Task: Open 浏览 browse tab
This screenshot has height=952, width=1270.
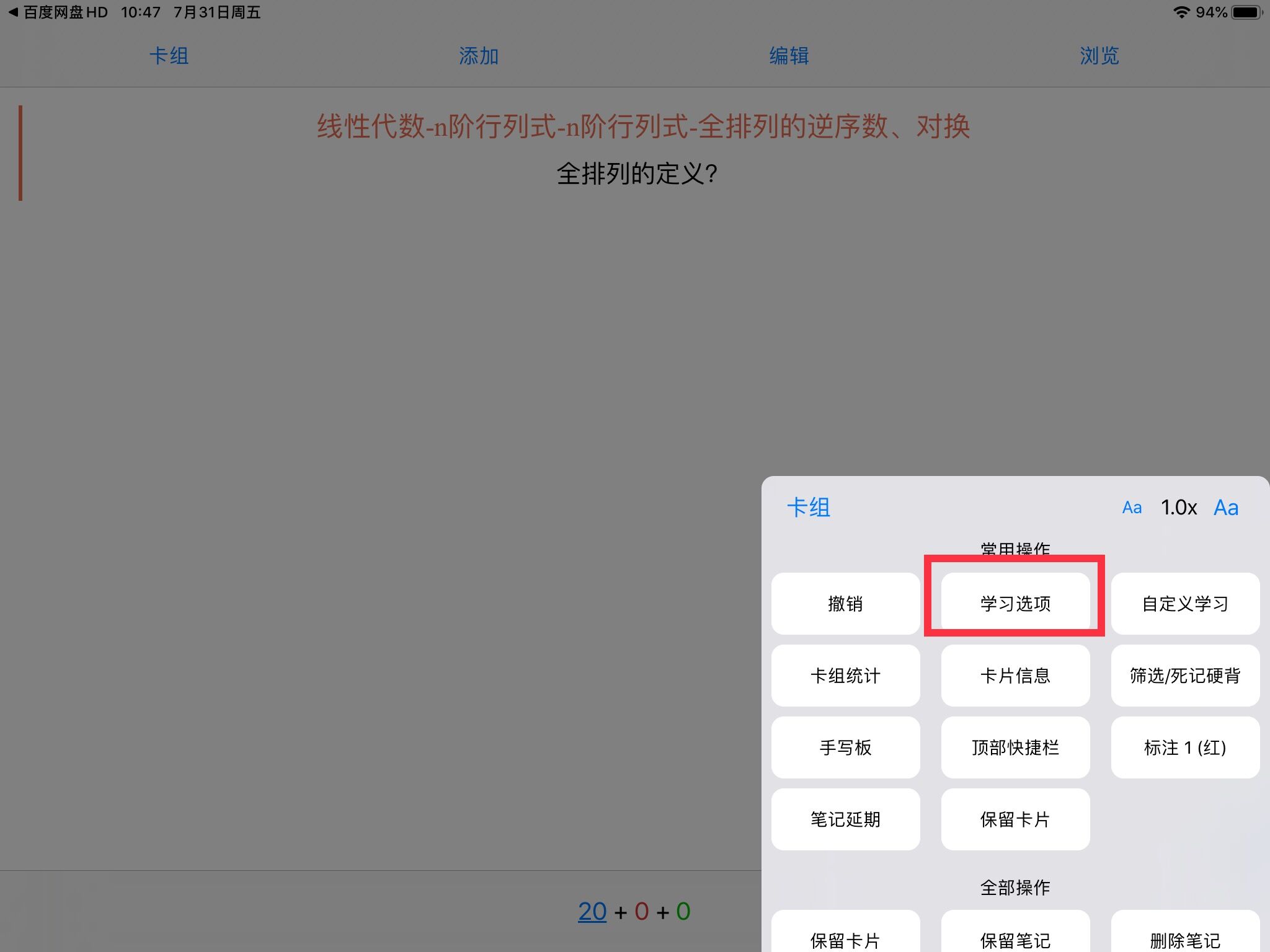Action: [x=1099, y=56]
